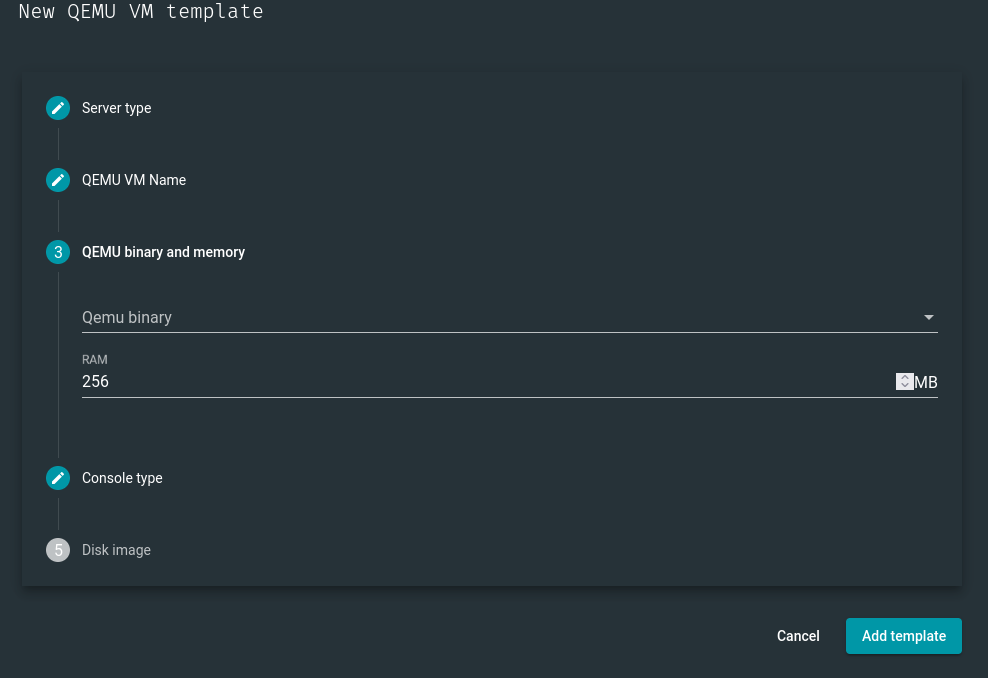Image resolution: width=988 pixels, height=678 pixels.
Task: Click the New QEMU VM template heading
Action: tap(141, 13)
